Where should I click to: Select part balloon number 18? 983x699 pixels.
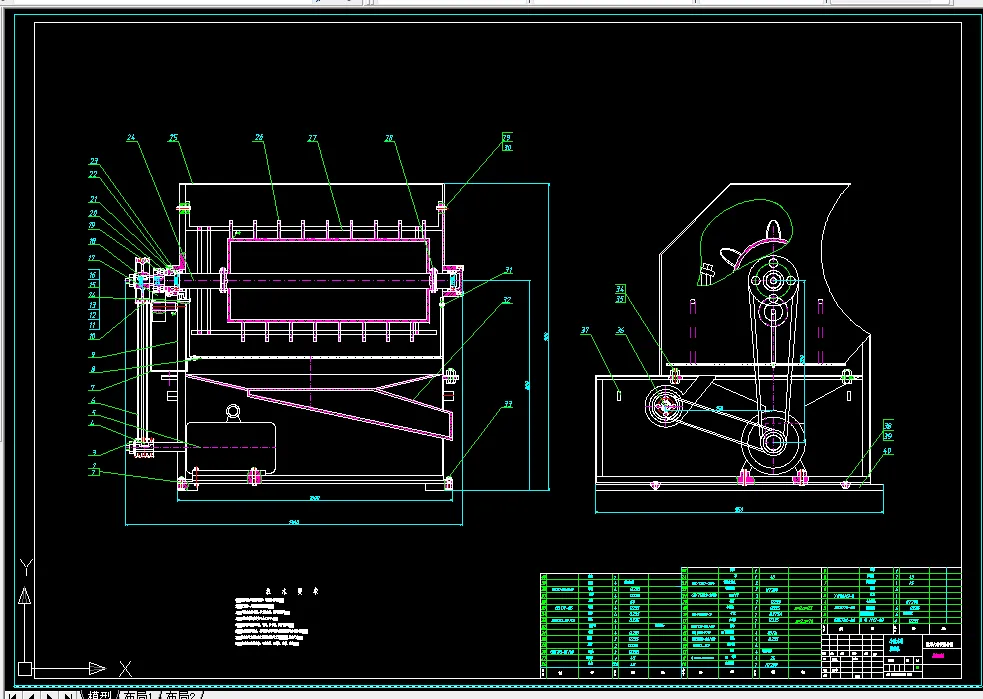(x=93, y=241)
